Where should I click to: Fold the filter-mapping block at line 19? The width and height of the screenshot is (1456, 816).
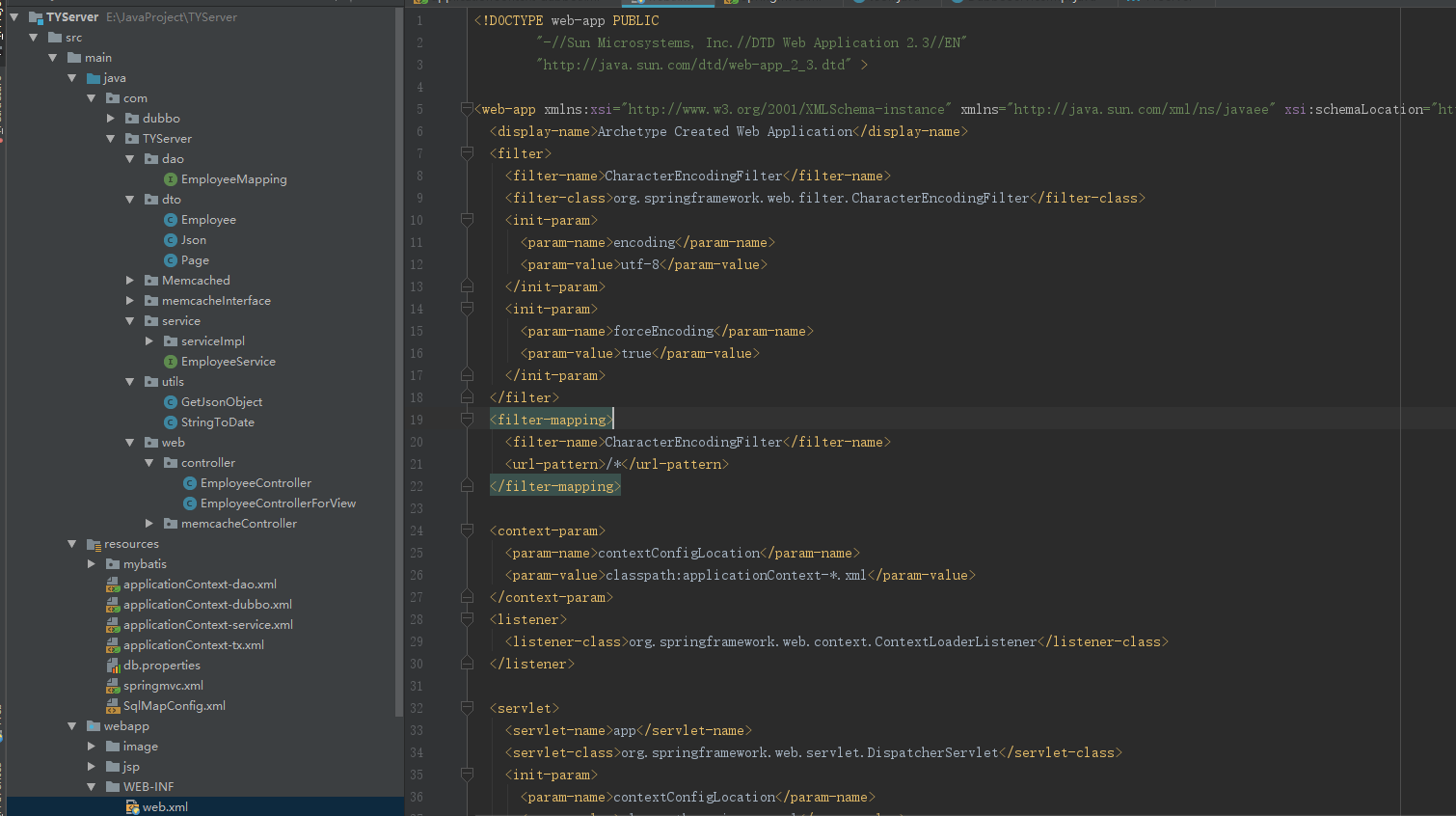tap(467, 420)
